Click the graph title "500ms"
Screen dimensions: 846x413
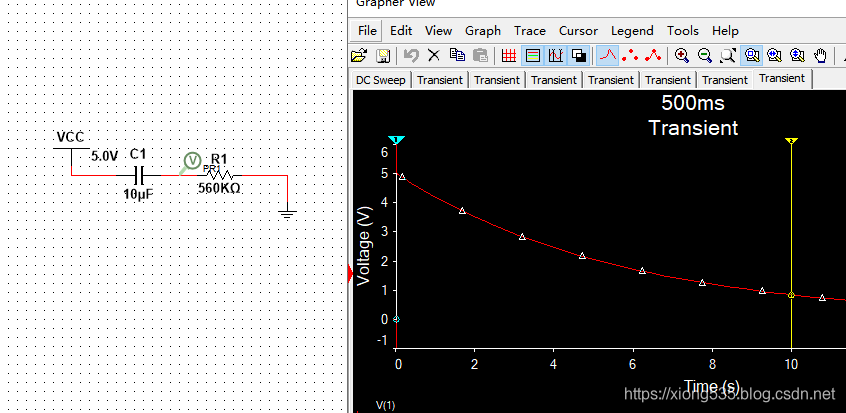click(x=693, y=103)
